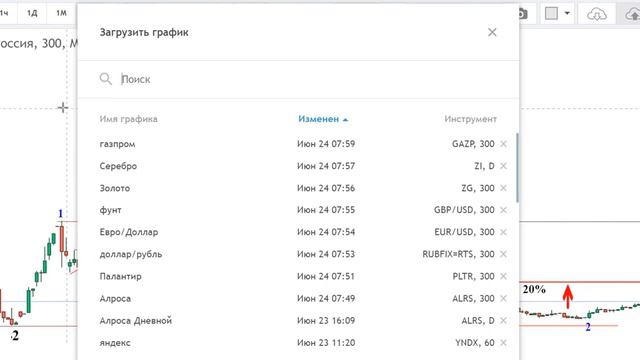Click the cloud download icon in toolbar
The image size is (640, 360).
tap(596, 14)
